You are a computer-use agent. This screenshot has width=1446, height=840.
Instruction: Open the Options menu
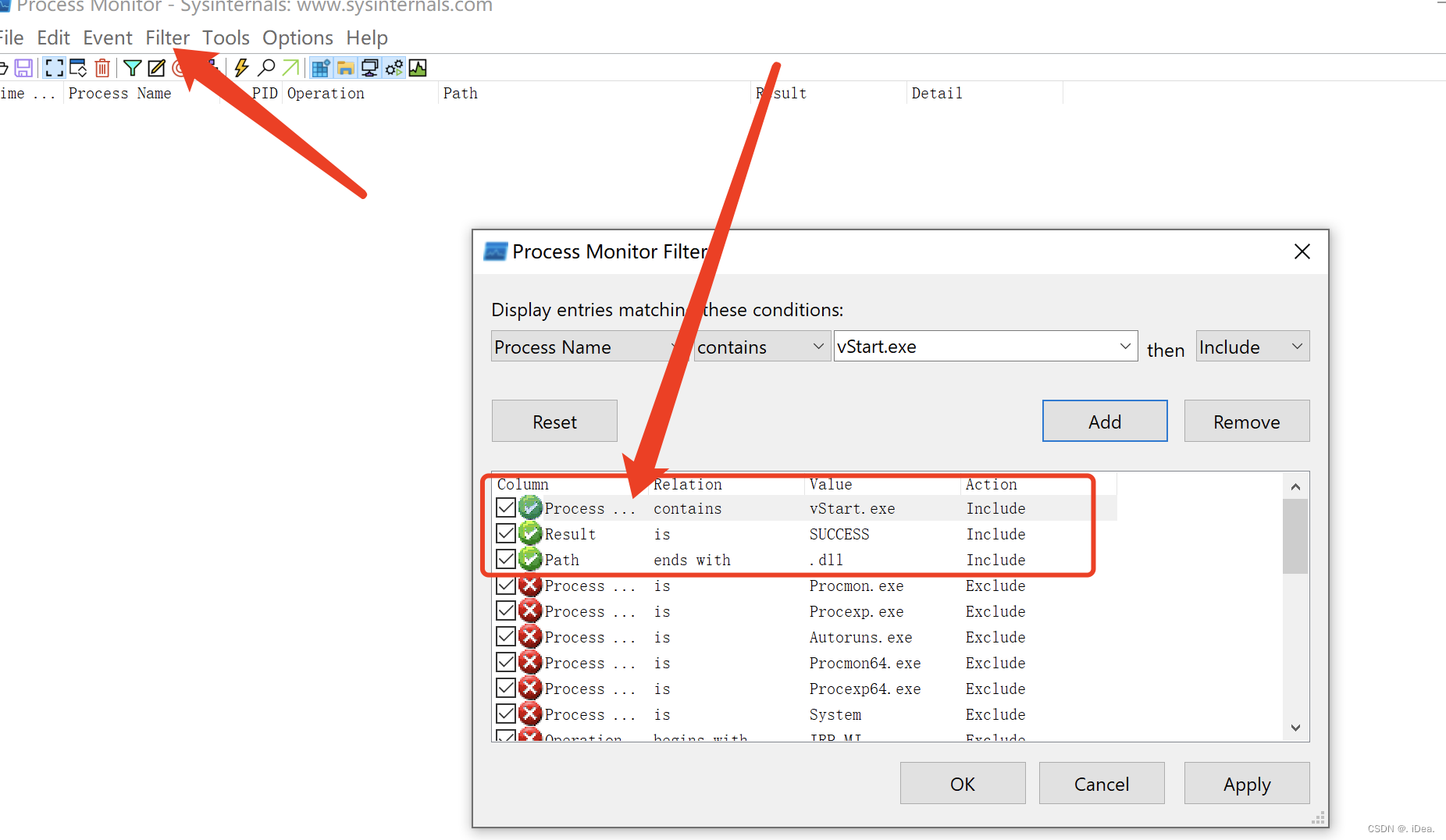point(297,37)
